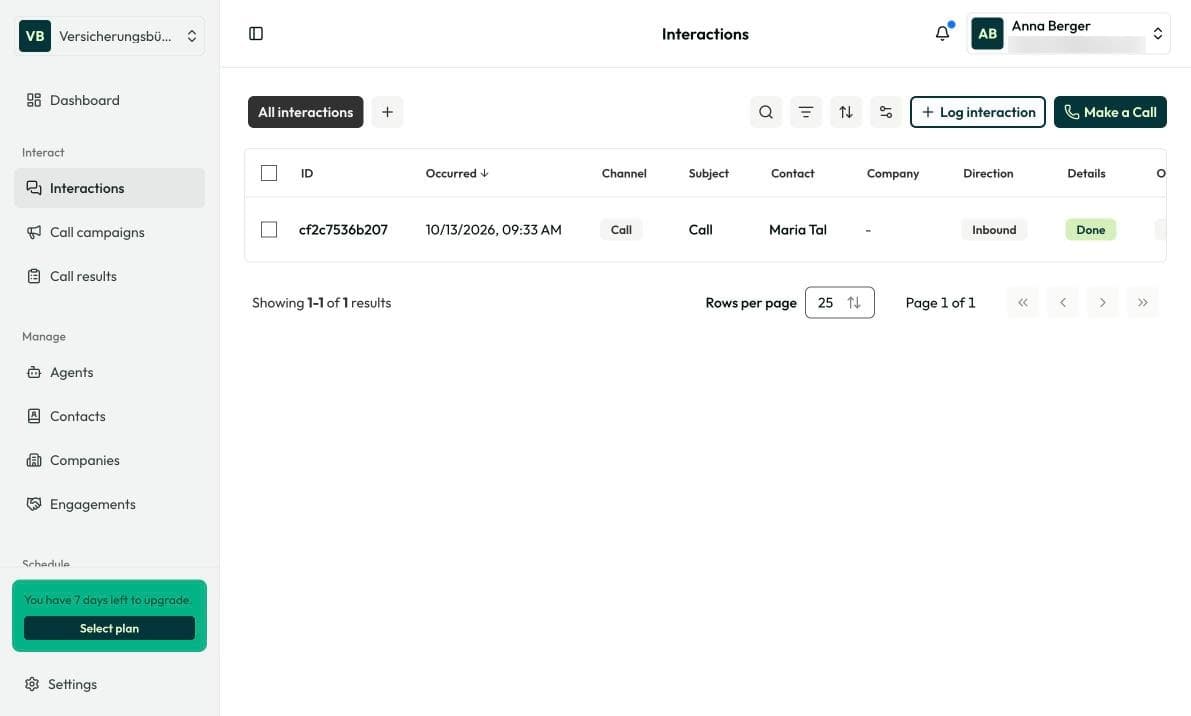Image resolution: width=1191 pixels, height=716 pixels.
Task: Click the Details column header
Action: 1086,173
